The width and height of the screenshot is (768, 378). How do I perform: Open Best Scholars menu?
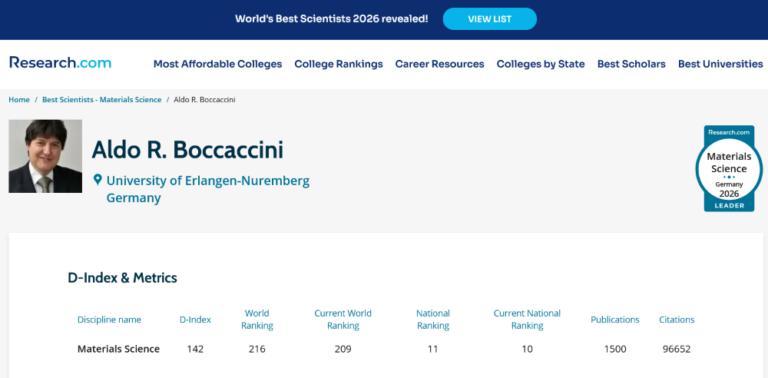631,64
